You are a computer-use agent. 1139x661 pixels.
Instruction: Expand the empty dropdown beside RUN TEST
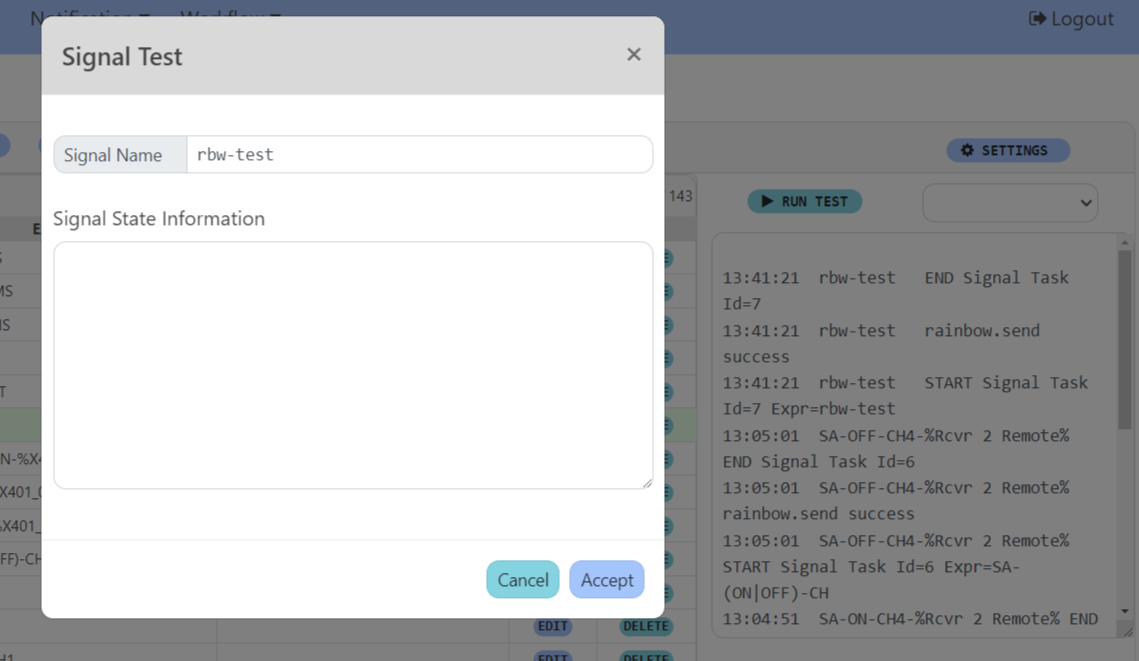point(1009,202)
